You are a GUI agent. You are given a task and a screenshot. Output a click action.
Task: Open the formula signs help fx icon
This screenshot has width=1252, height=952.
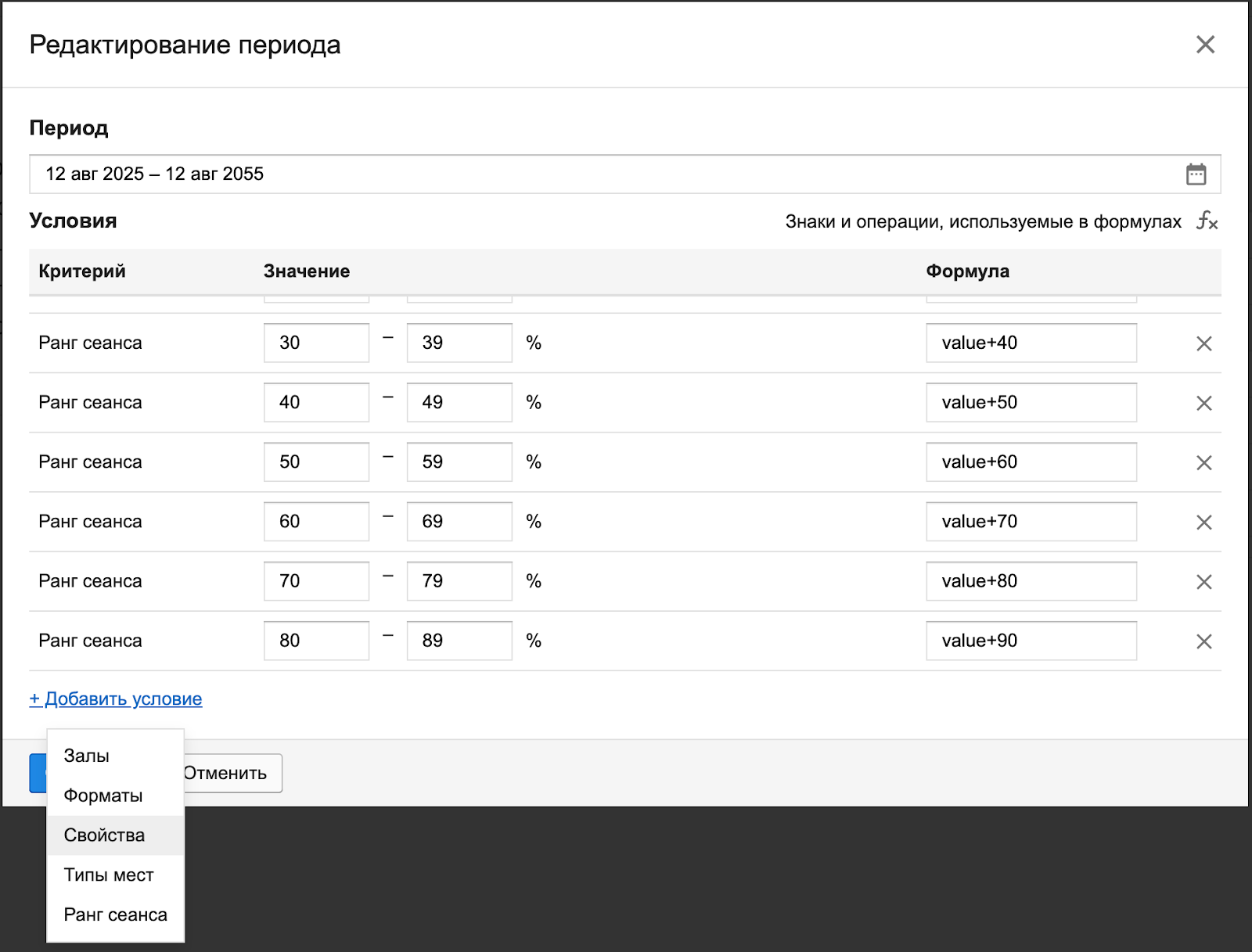1207,221
